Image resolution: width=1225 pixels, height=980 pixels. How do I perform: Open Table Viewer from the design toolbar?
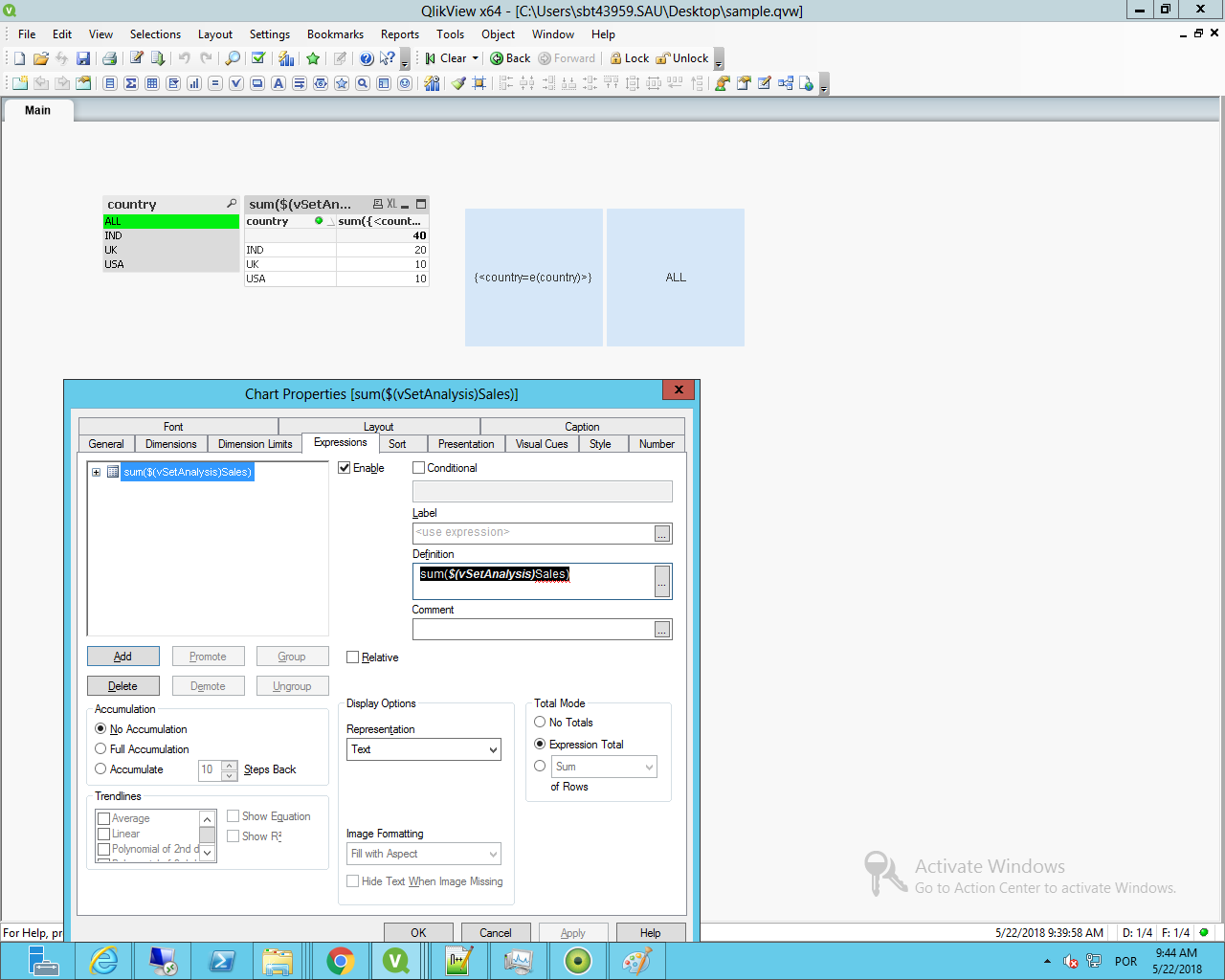786,83
